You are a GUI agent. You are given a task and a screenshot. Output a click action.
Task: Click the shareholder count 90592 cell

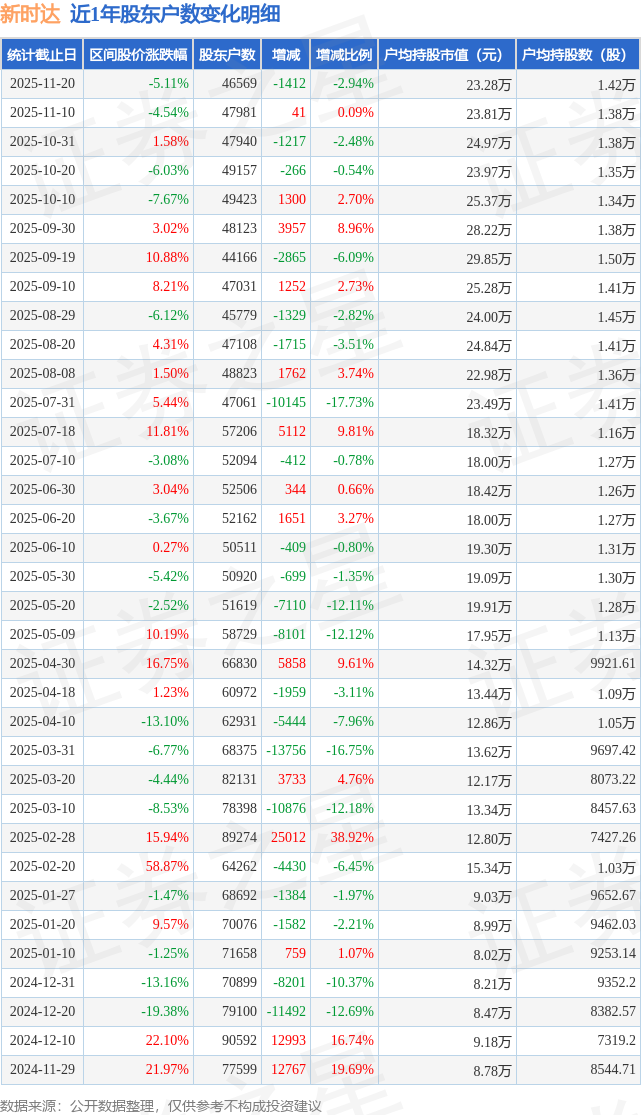[239, 1041]
